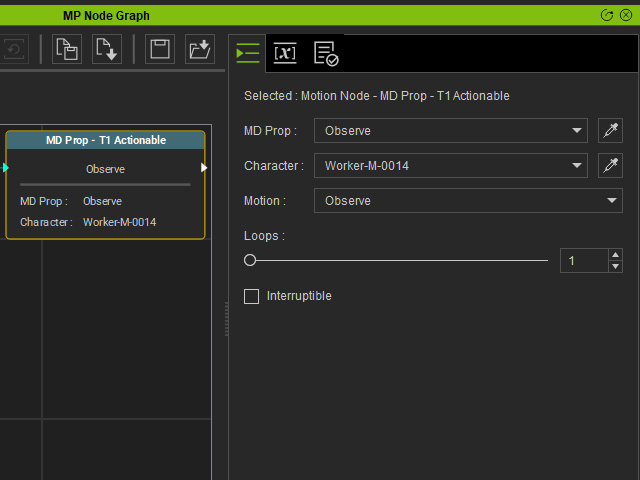Click the undo icon in the toolbar

[x=15, y=49]
